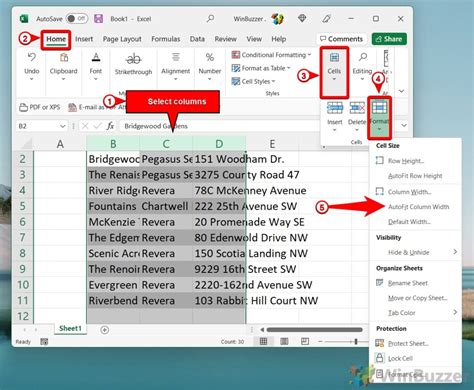Open the View tab
This screenshot has width=474, height=390.
coord(254,39)
